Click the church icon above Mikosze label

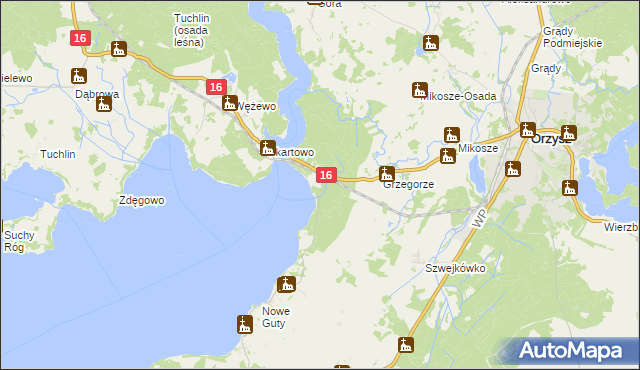click(452, 135)
